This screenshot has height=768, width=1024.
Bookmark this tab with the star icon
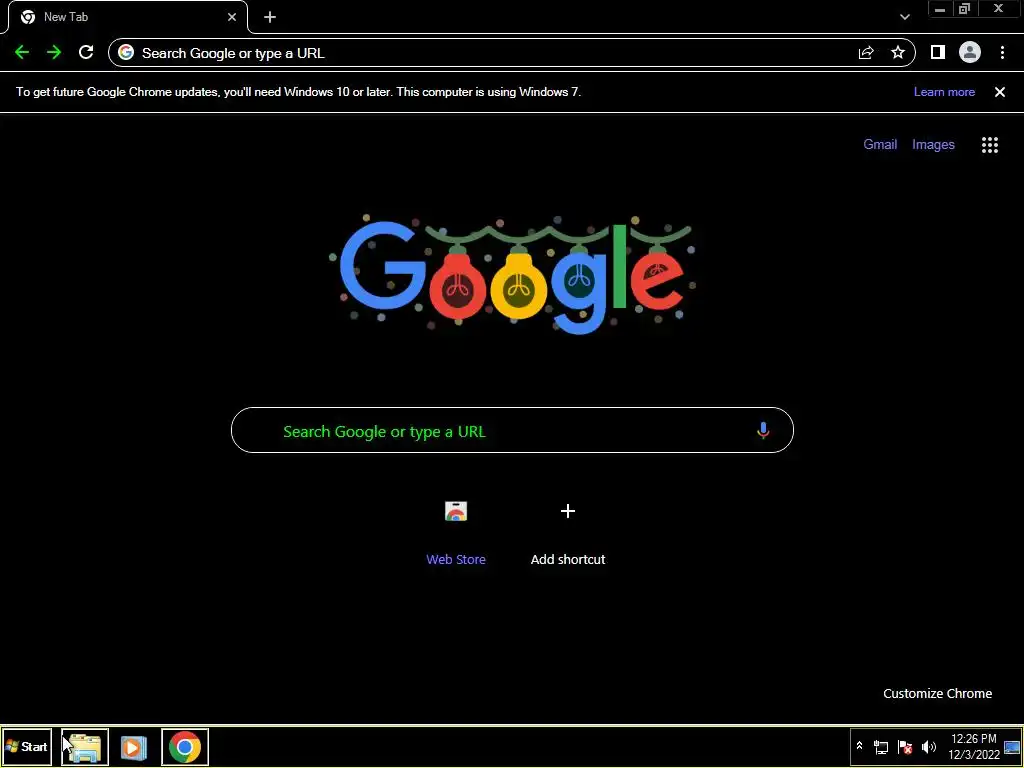(898, 53)
